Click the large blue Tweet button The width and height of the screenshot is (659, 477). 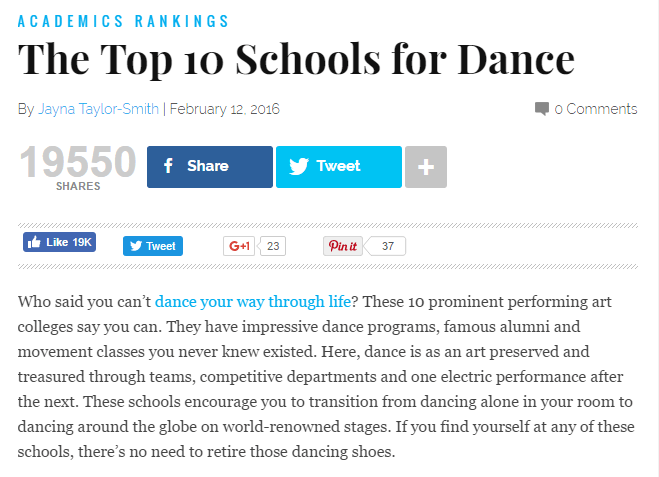point(339,167)
